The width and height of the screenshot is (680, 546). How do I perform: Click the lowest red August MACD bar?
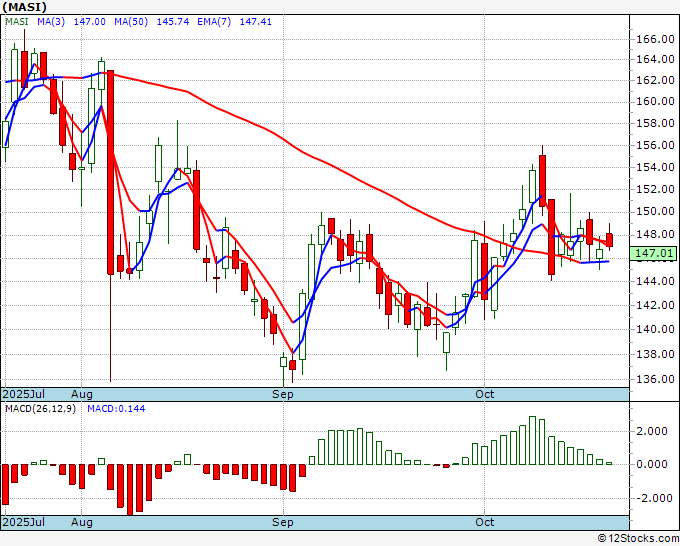coord(130,490)
